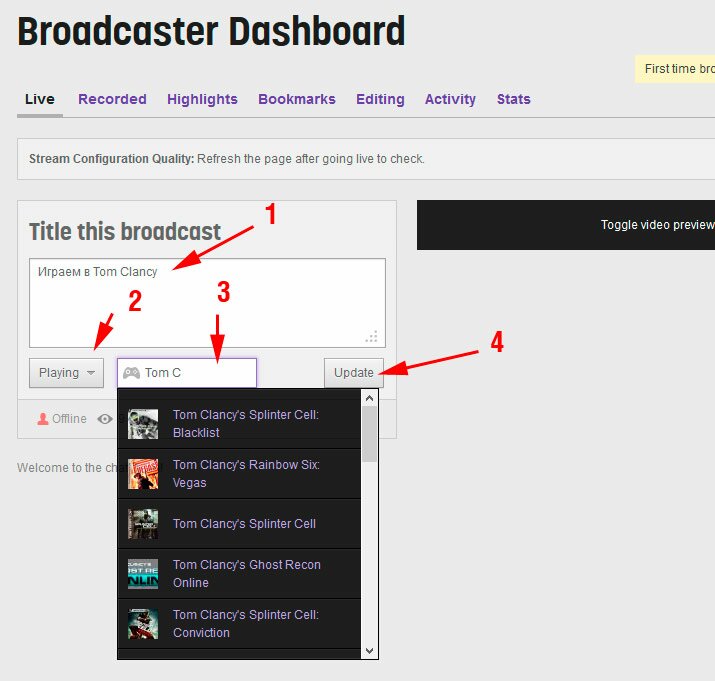Click Rainbow Six: Vegas cover thumbnail
Screen dimensions: 715x681
pos(143,474)
